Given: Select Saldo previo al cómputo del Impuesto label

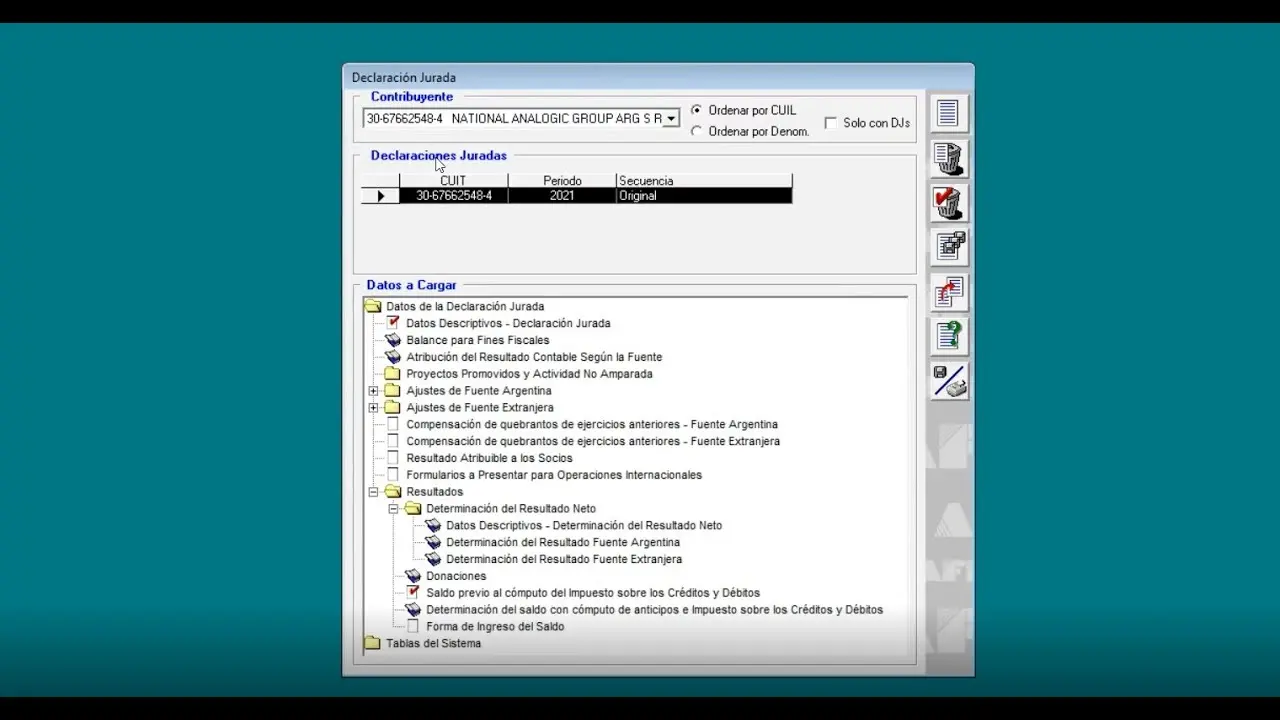Looking at the screenshot, I should 593,593.
